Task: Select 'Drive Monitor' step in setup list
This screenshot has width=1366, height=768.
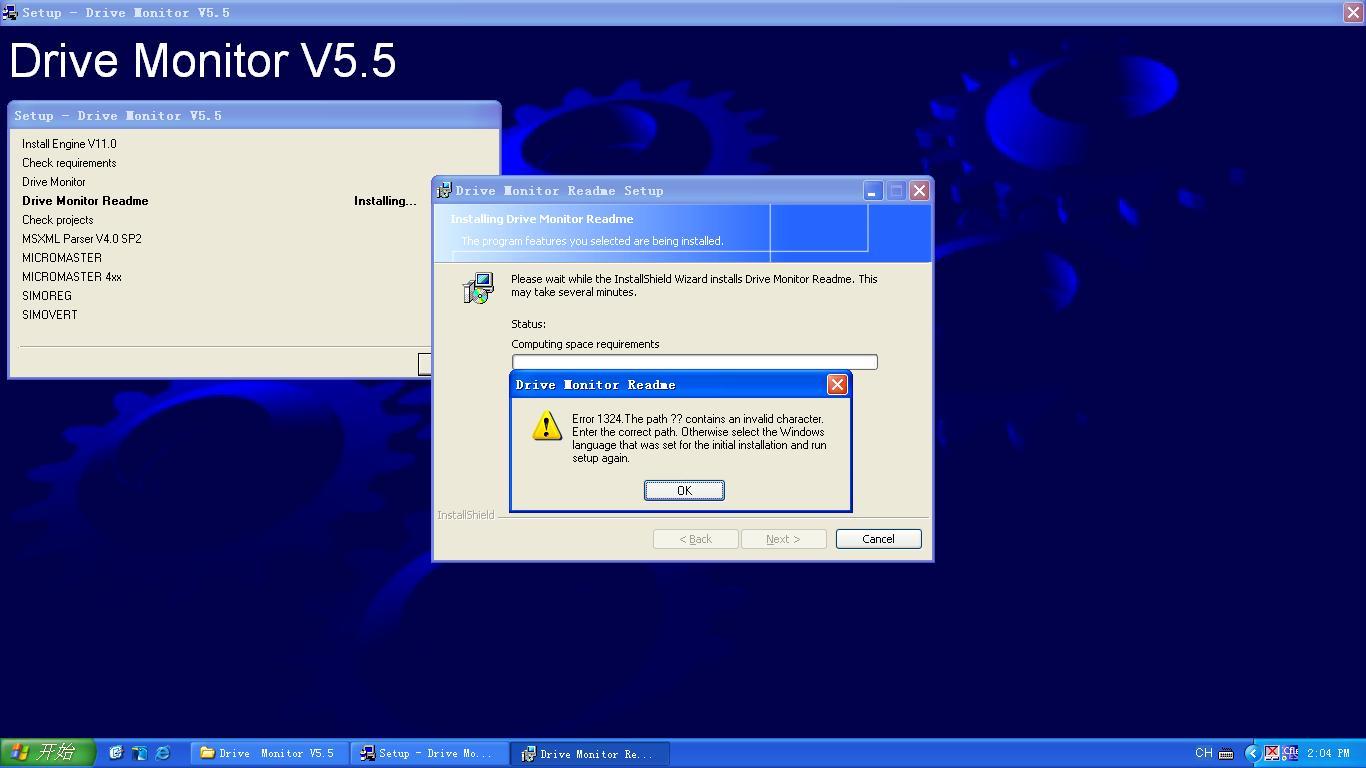Action: [54, 182]
